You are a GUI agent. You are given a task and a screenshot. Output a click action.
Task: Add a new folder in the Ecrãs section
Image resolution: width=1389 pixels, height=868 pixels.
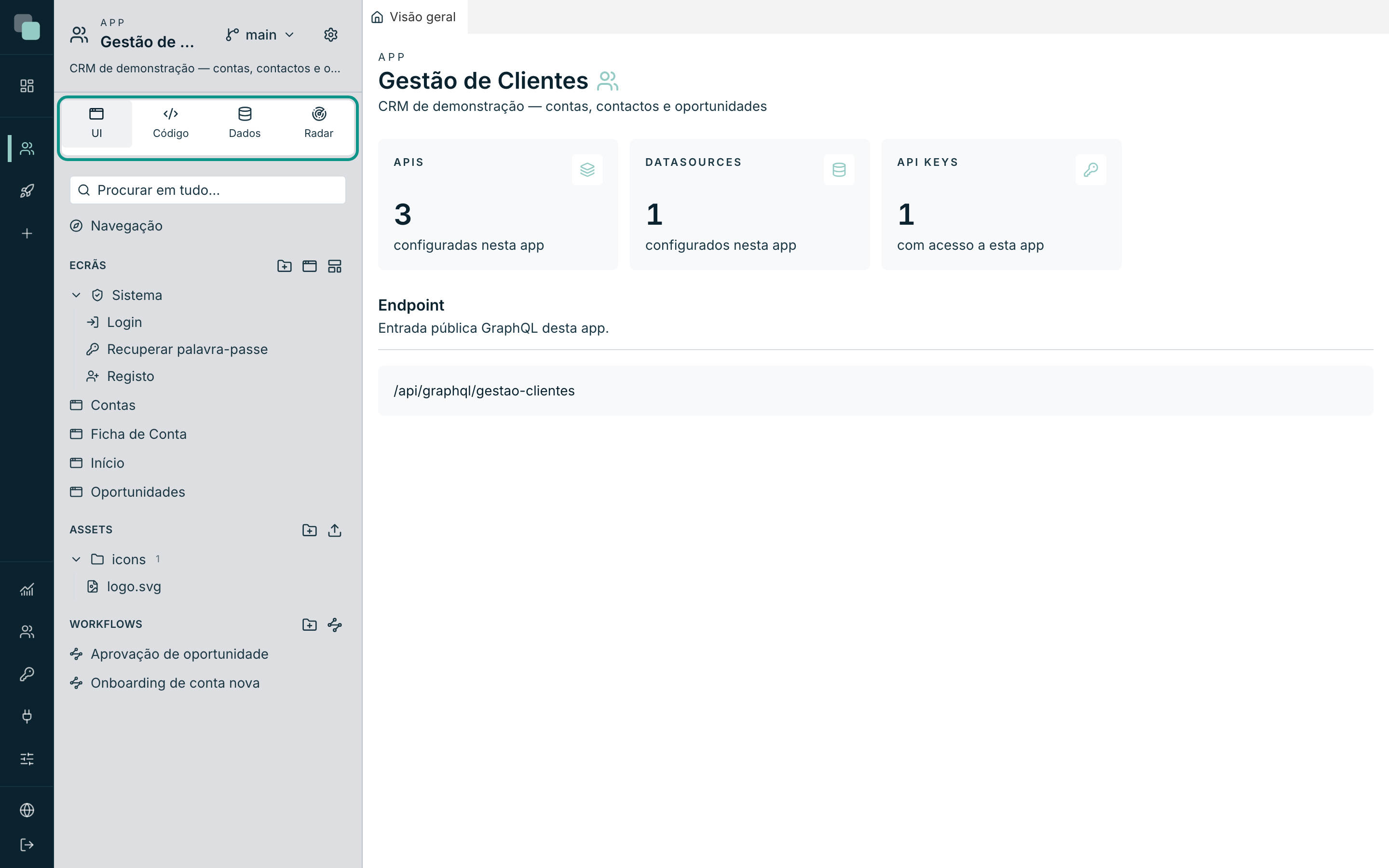point(284,266)
